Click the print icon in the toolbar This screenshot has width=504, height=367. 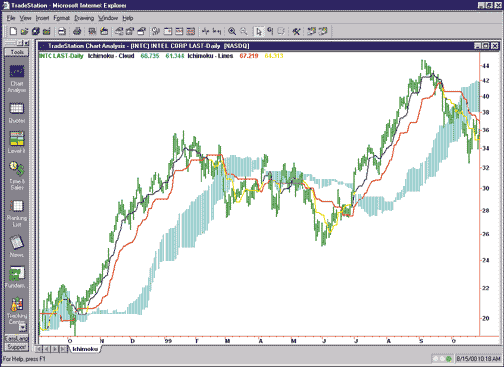pos(62,31)
